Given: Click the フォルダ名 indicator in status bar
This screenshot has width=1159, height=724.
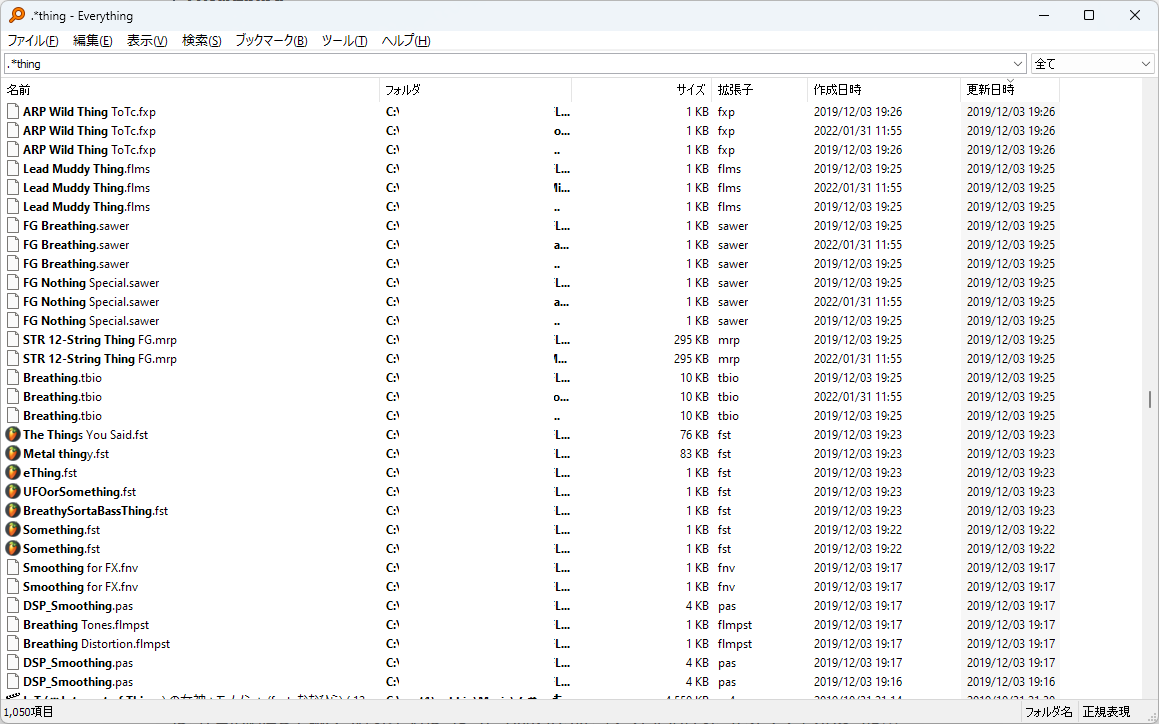Looking at the screenshot, I should (1048, 711).
